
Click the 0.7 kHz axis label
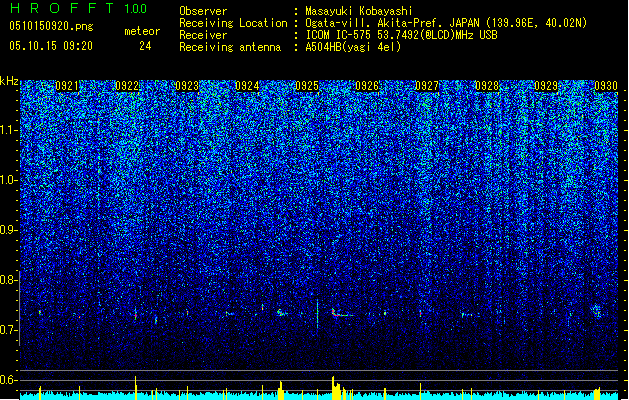(8, 330)
